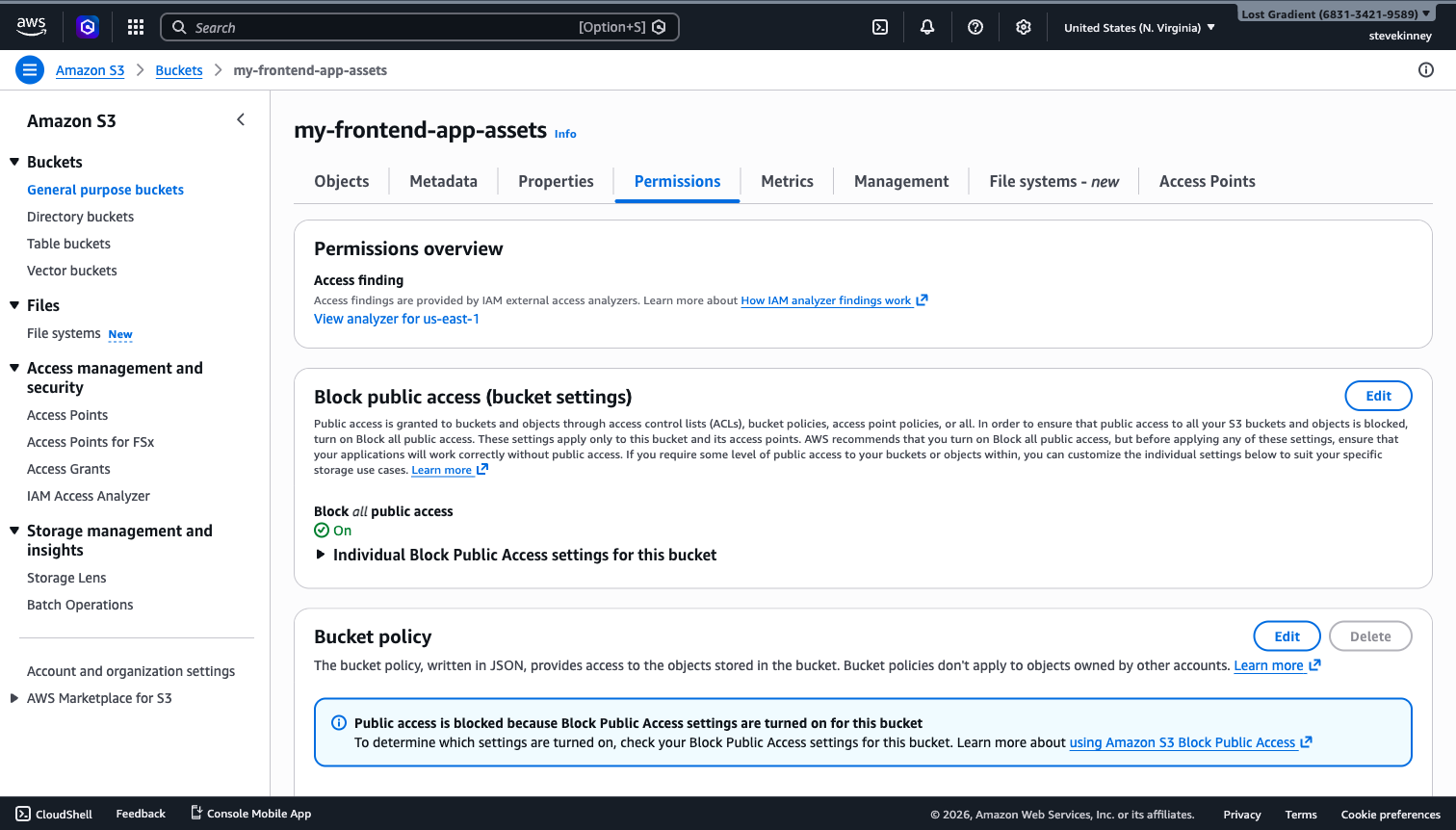Screen dimensions: 1456x830
Task: Click the green On status text
Action: [342, 531]
